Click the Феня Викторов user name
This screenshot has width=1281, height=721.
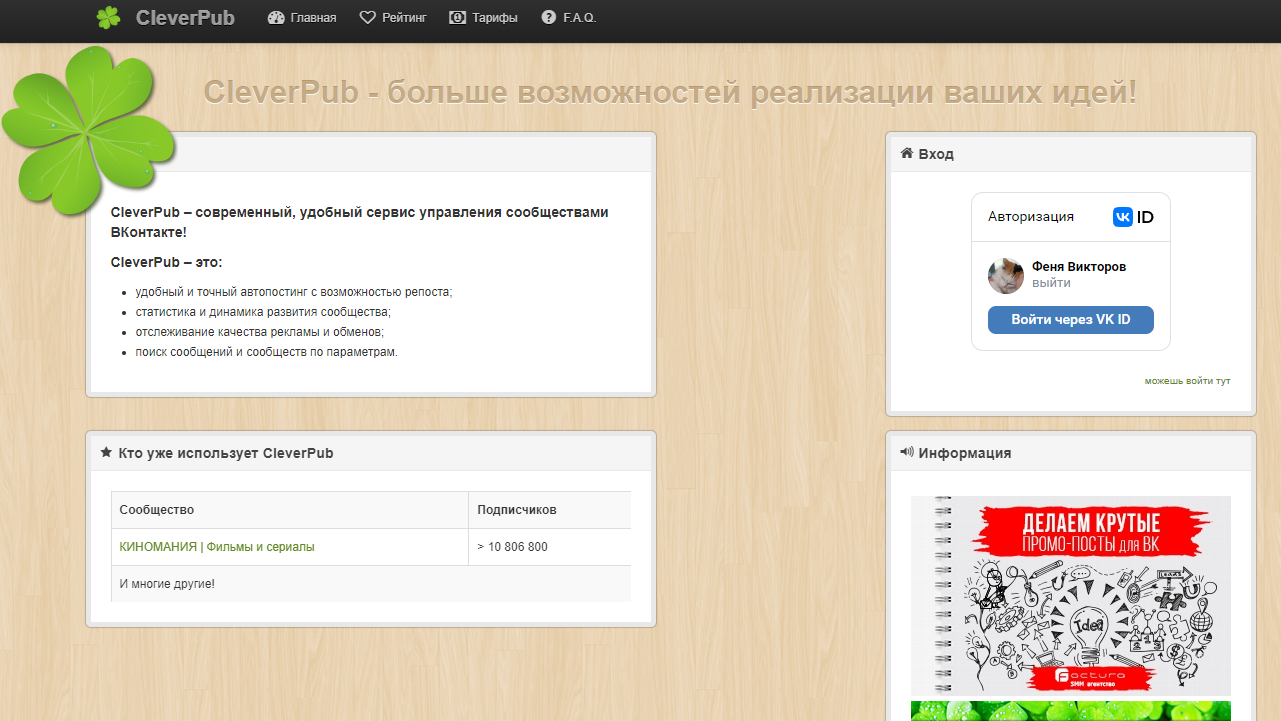[x=1079, y=267]
